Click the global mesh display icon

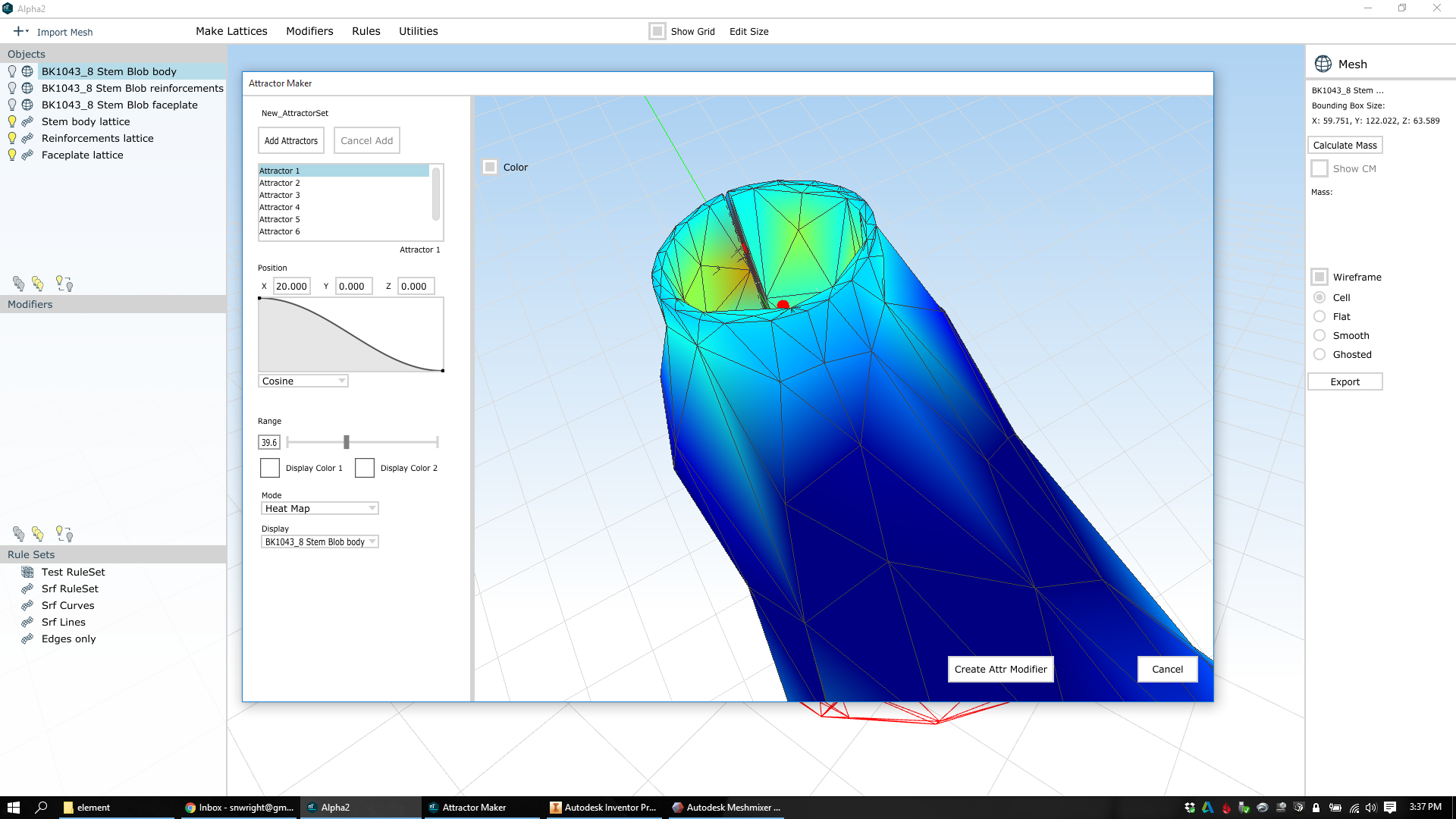1323,63
